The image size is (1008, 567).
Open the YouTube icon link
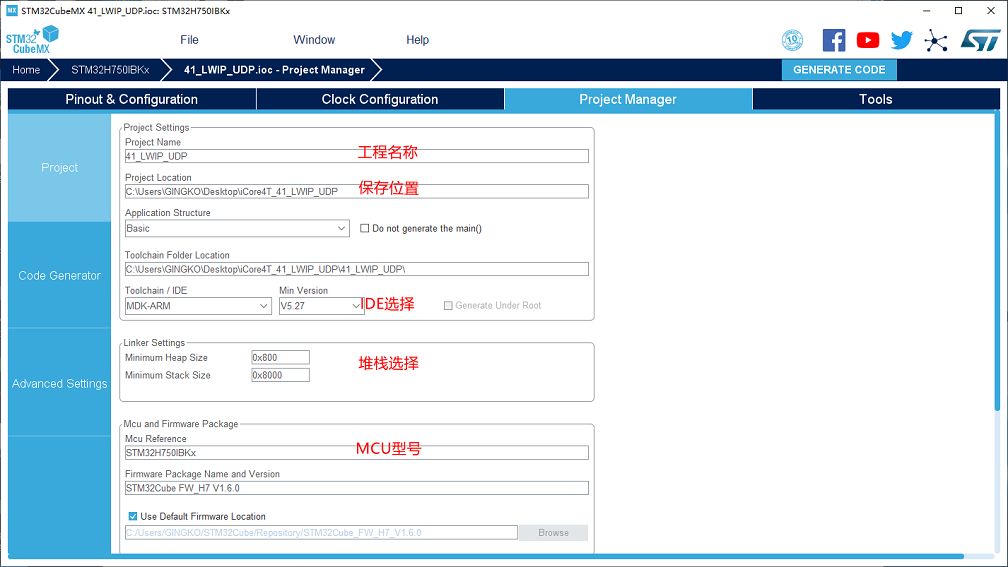[x=868, y=40]
